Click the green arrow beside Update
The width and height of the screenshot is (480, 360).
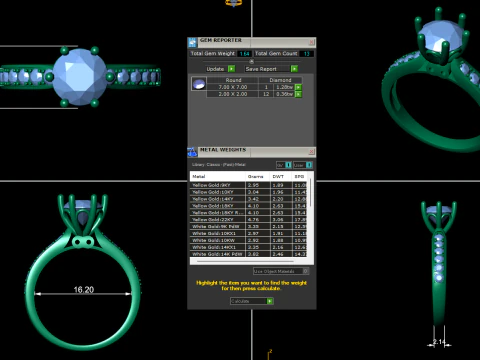(231, 69)
